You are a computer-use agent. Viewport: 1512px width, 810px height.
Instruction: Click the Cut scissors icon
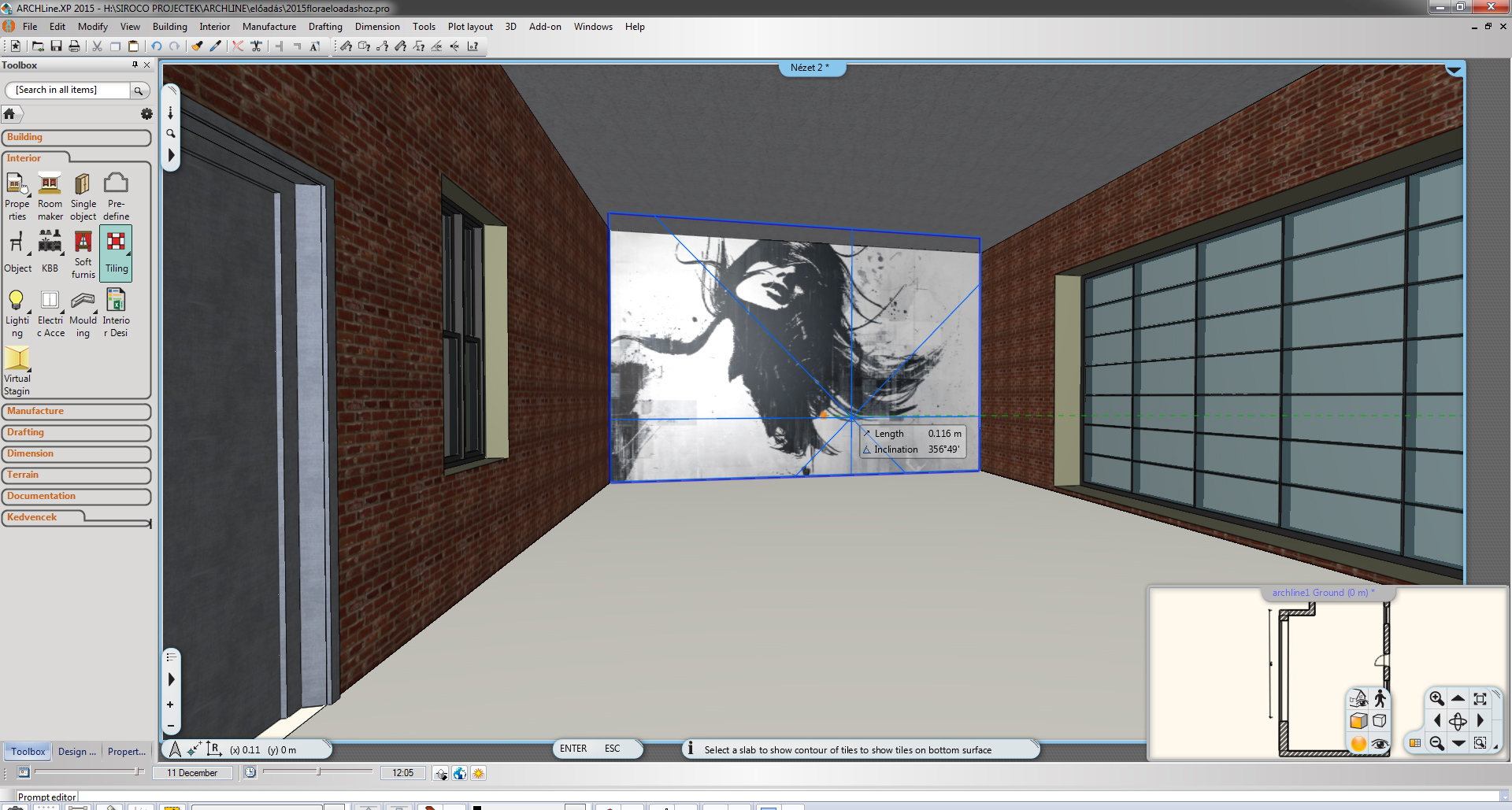coord(97,46)
